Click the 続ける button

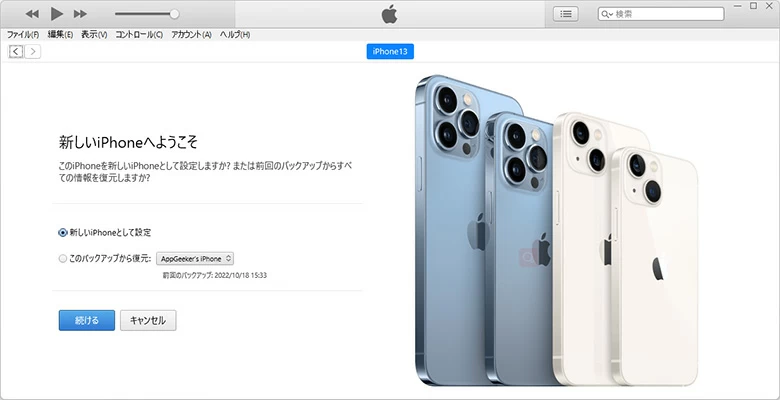click(87, 320)
